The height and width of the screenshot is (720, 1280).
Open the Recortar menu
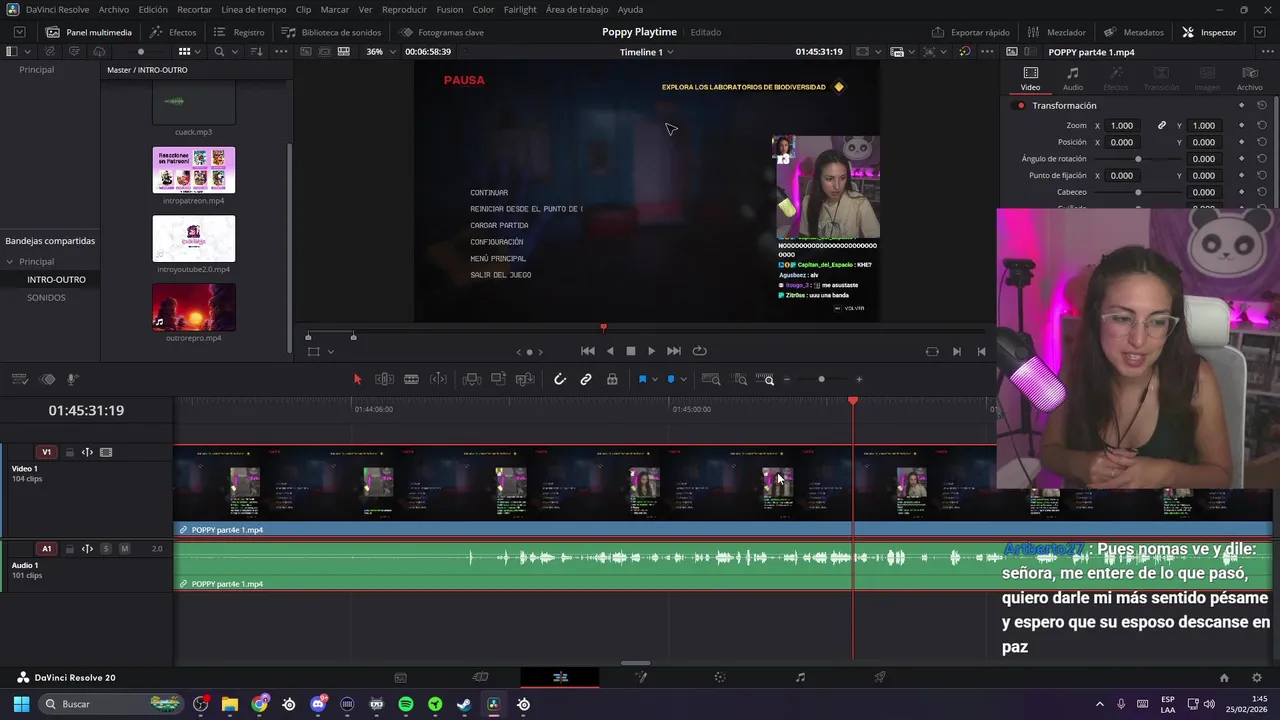(194, 9)
